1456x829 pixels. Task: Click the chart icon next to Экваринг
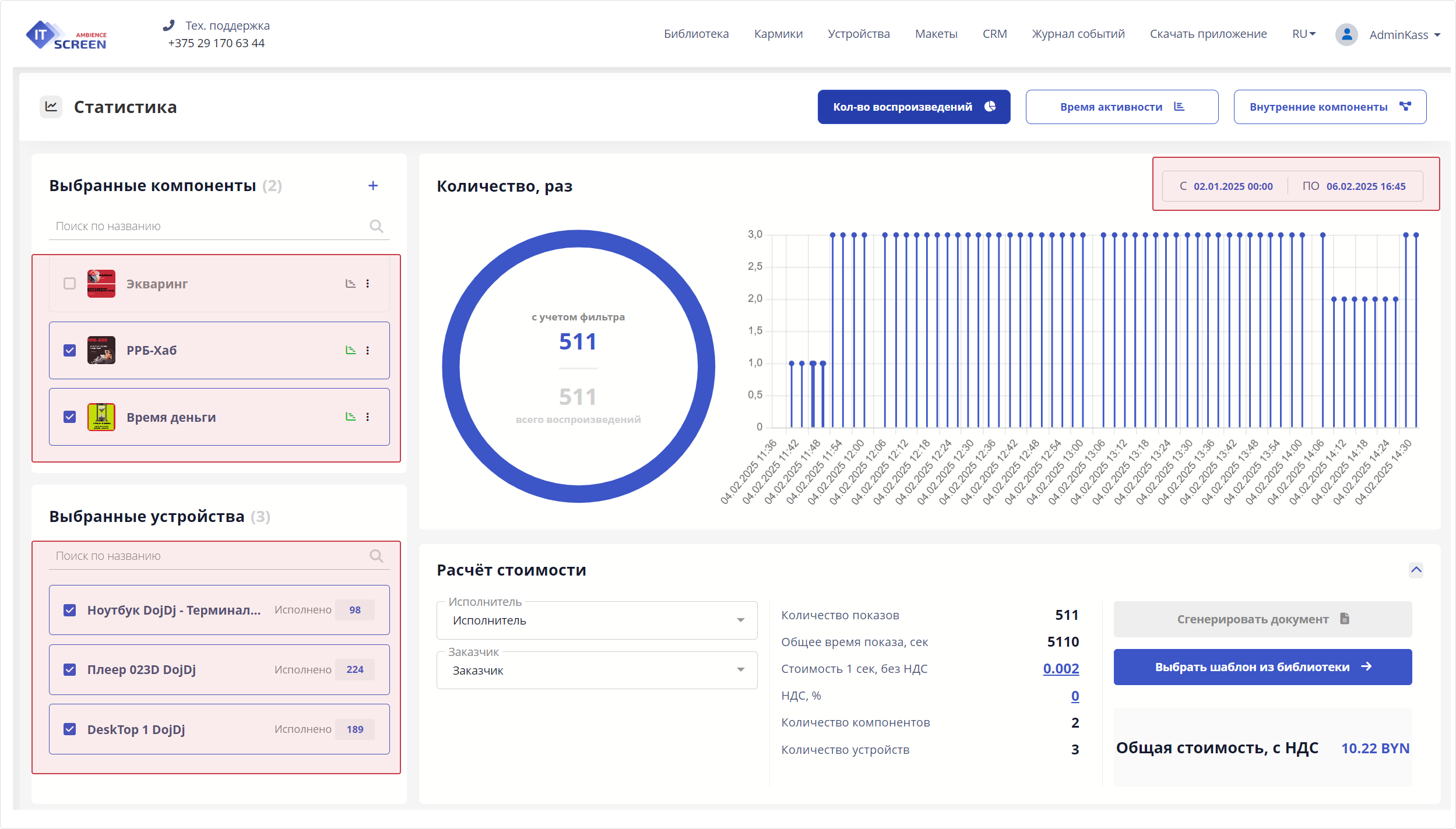click(350, 284)
